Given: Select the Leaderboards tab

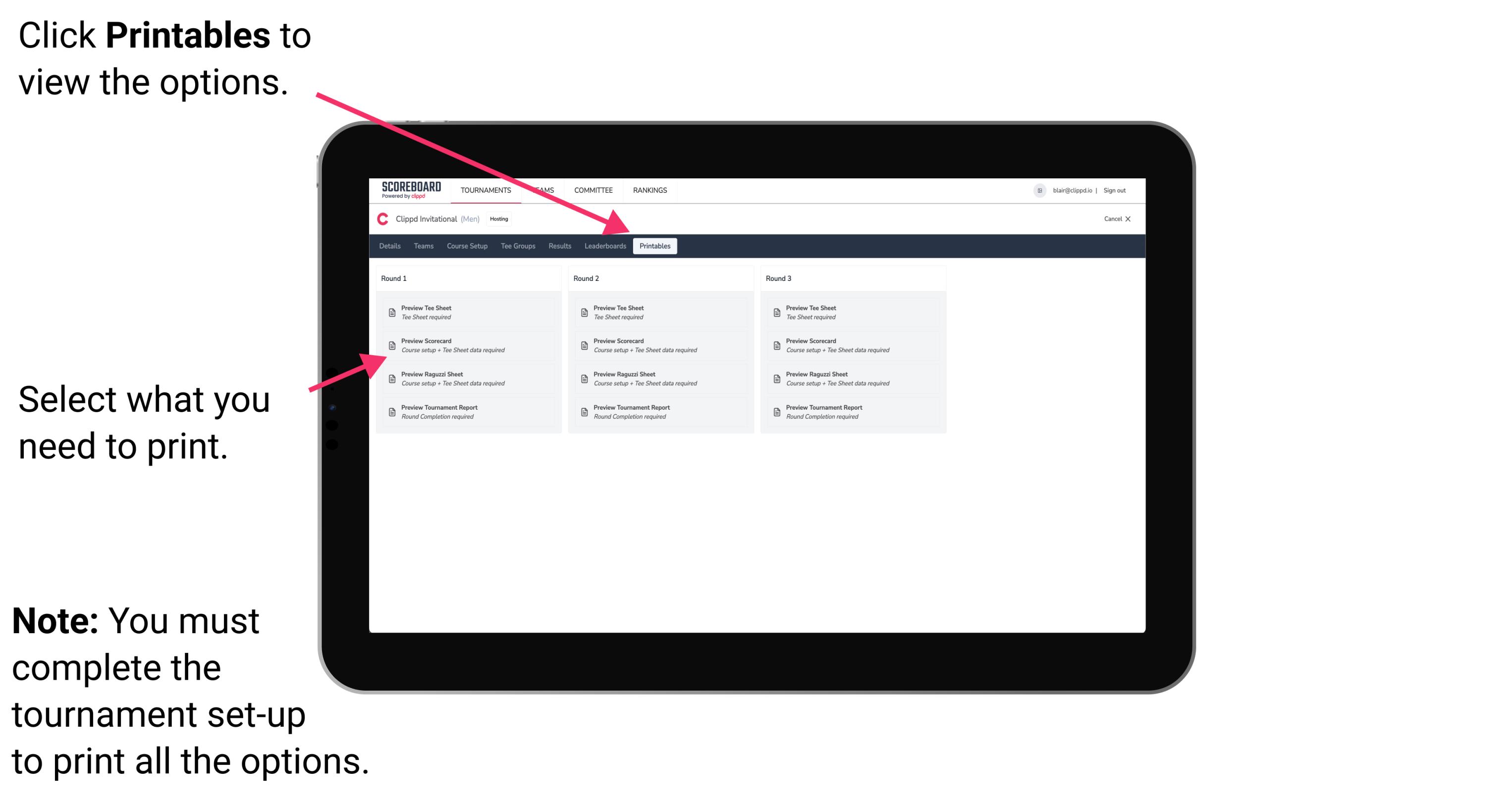Looking at the screenshot, I should [x=604, y=246].
